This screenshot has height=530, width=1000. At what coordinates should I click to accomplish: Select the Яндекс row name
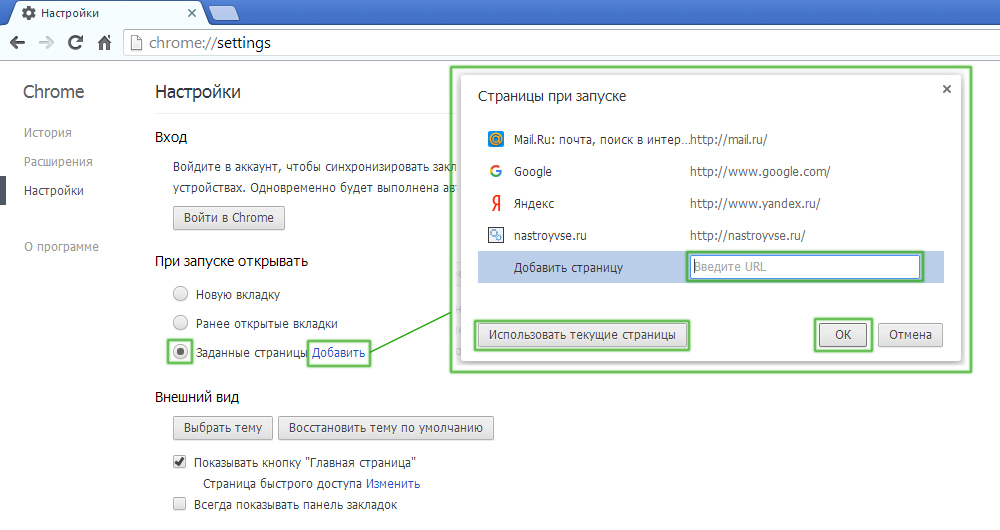(x=534, y=203)
